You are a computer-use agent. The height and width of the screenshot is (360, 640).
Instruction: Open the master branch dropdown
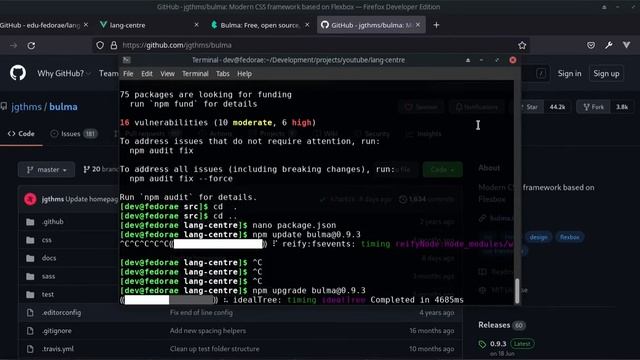point(46,170)
